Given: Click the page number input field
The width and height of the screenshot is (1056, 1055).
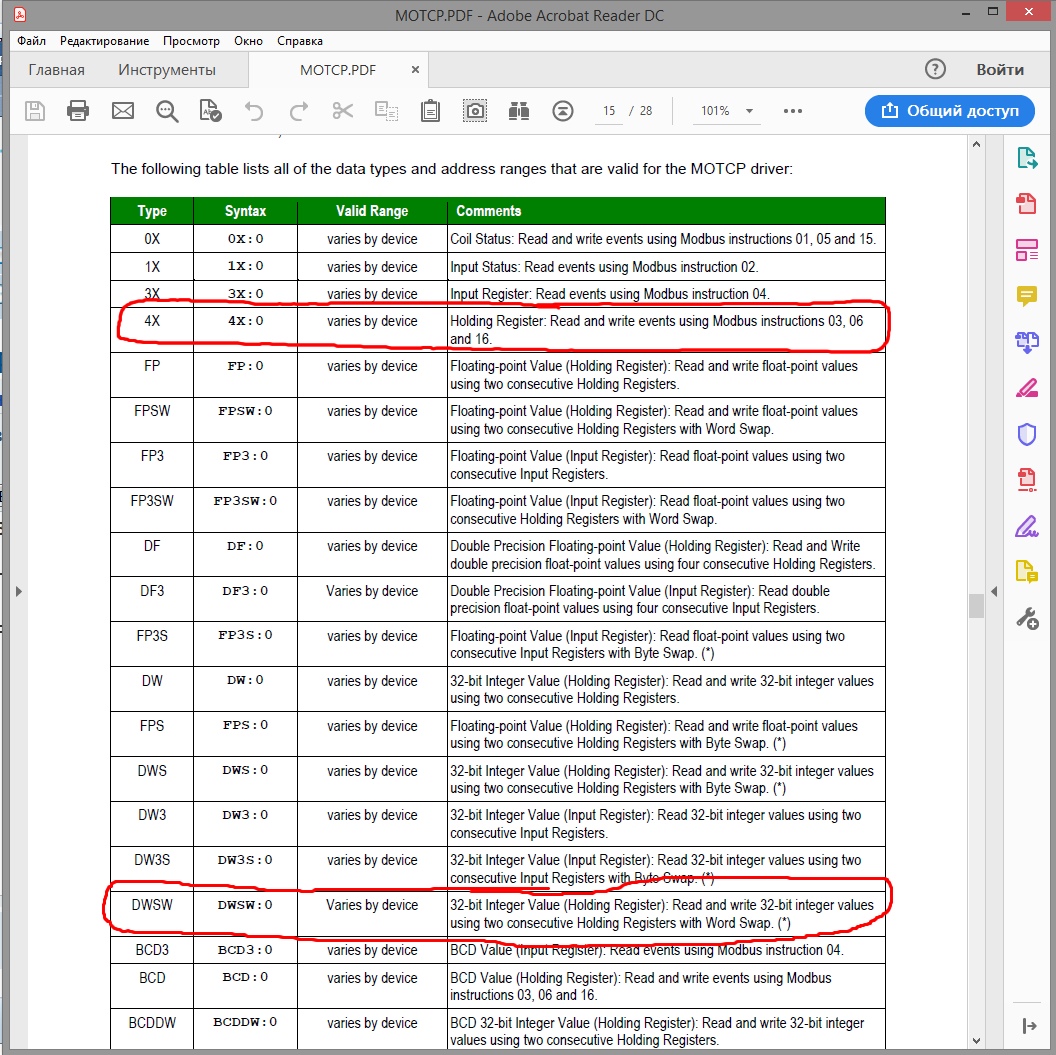Looking at the screenshot, I should [x=608, y=111].
